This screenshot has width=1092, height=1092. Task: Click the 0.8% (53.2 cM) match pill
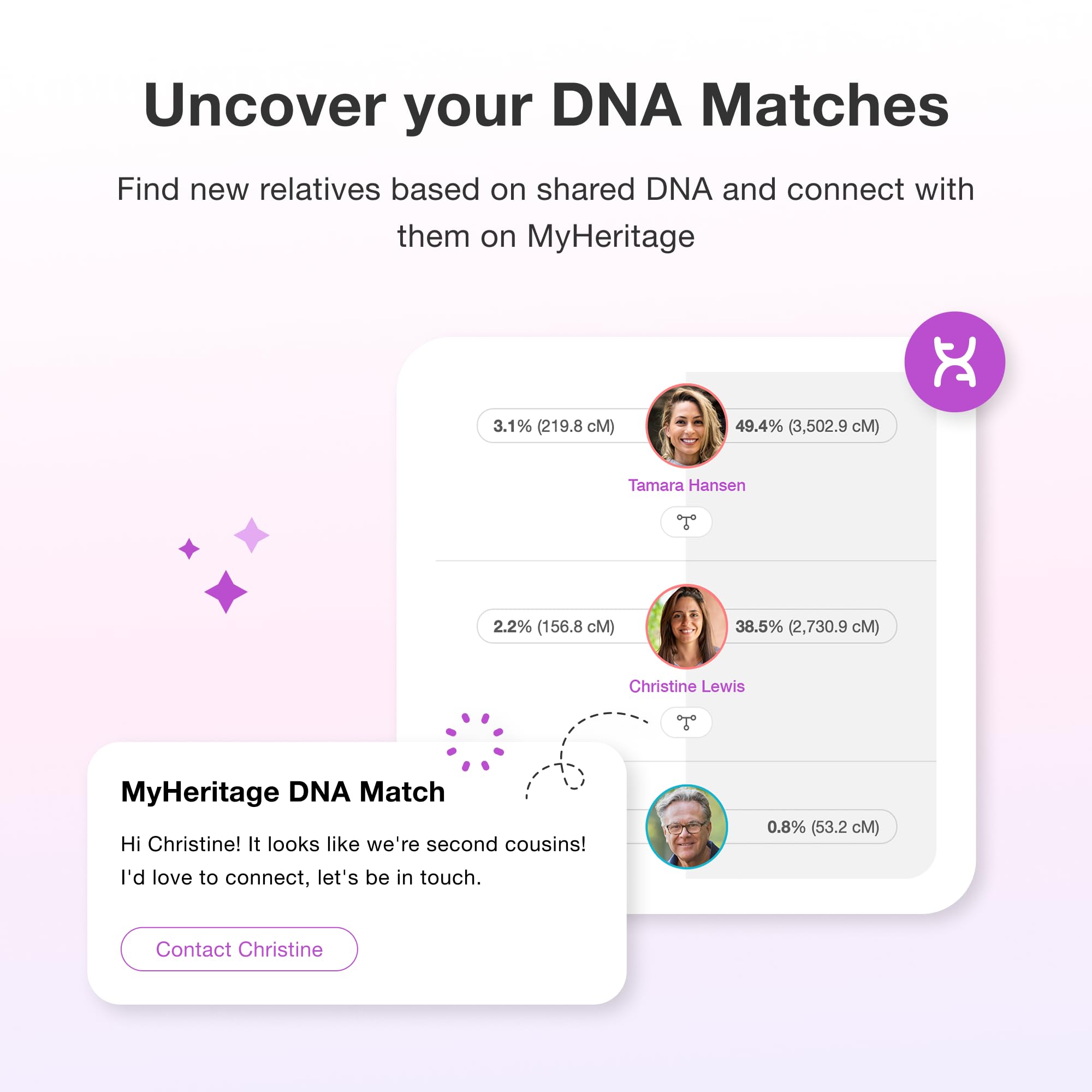[822, 827]
